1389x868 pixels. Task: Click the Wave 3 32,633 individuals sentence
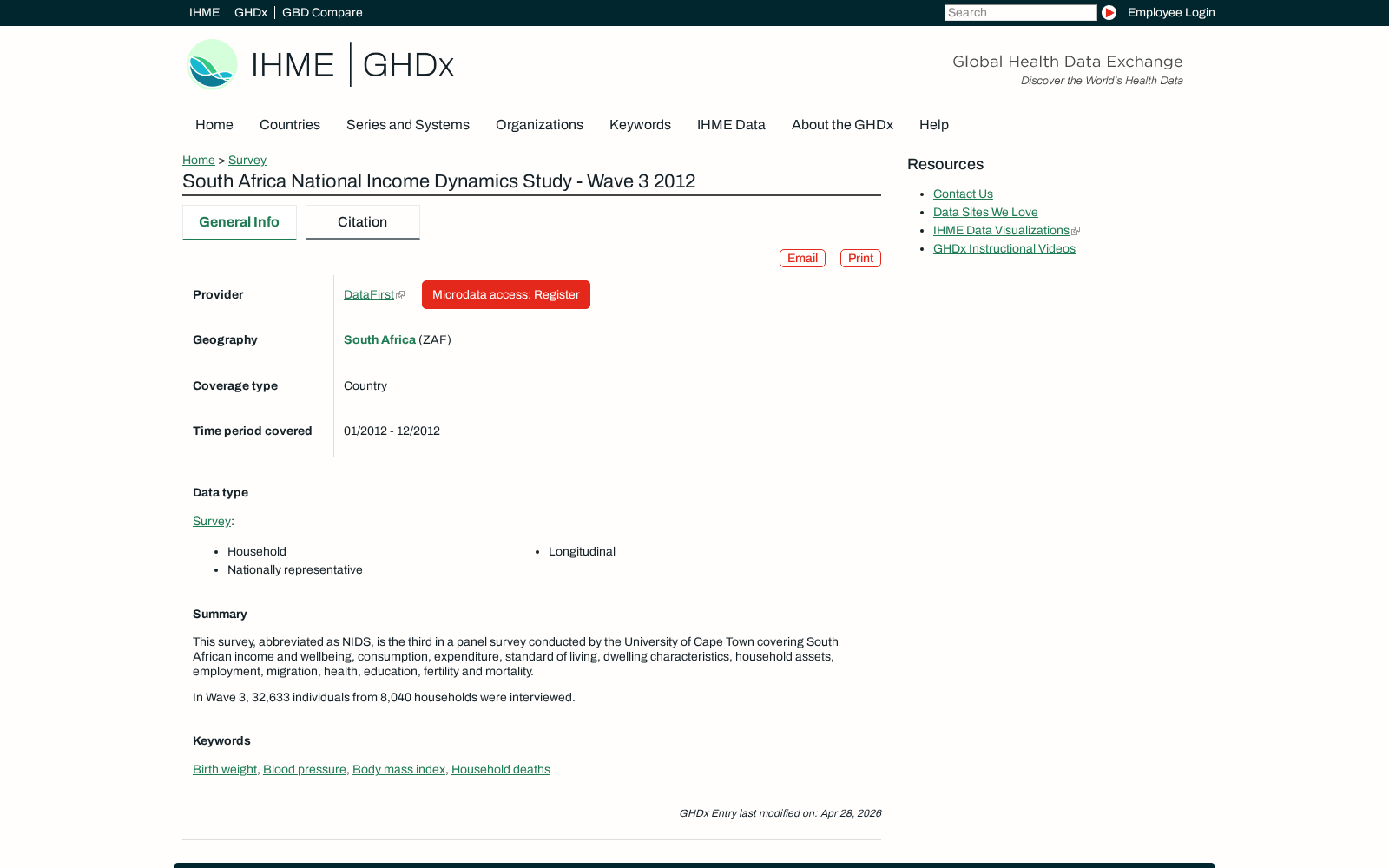(384, 697)
